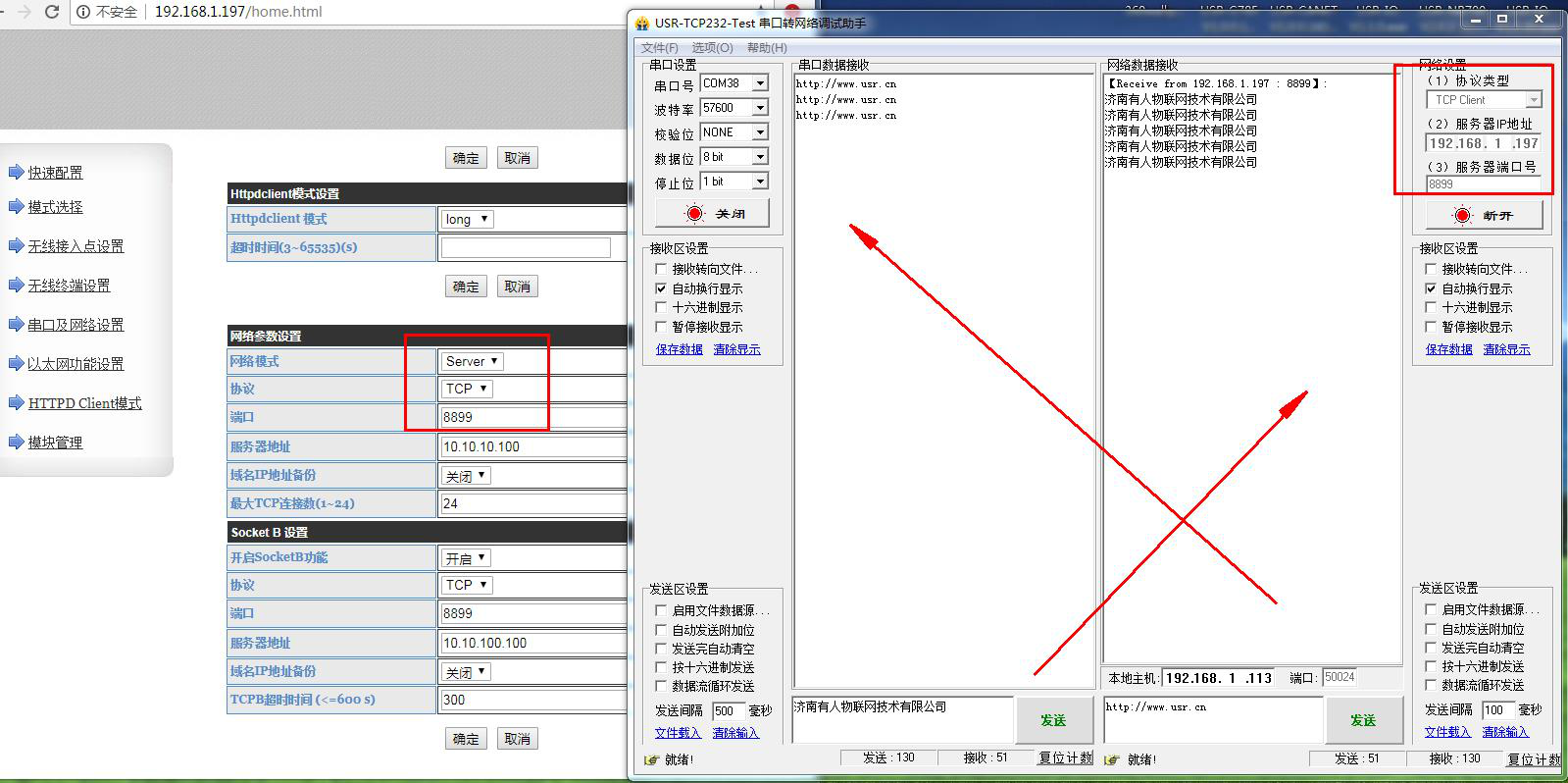The image size is (1568, 783).
Task: Click status icon in network status bar
Action: point(1113,759)
